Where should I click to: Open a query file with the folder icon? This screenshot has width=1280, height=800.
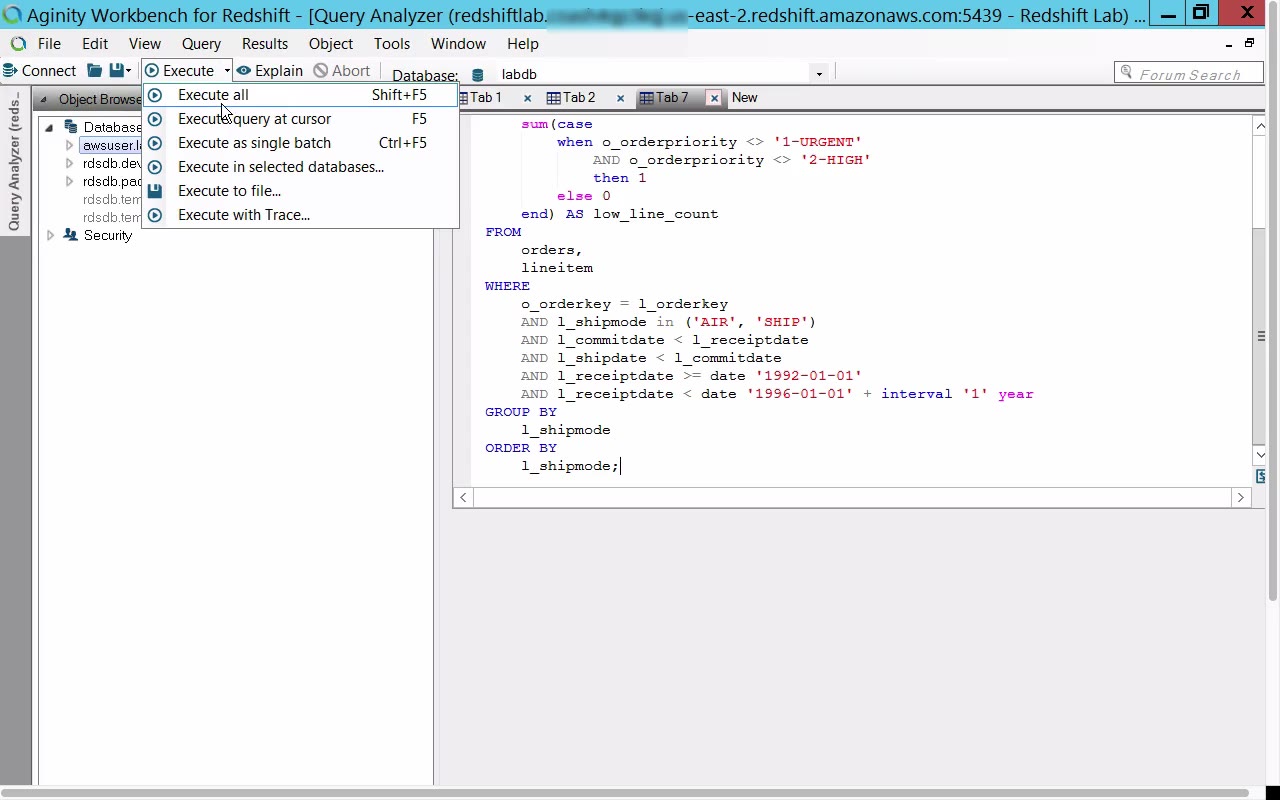(94, 71)
